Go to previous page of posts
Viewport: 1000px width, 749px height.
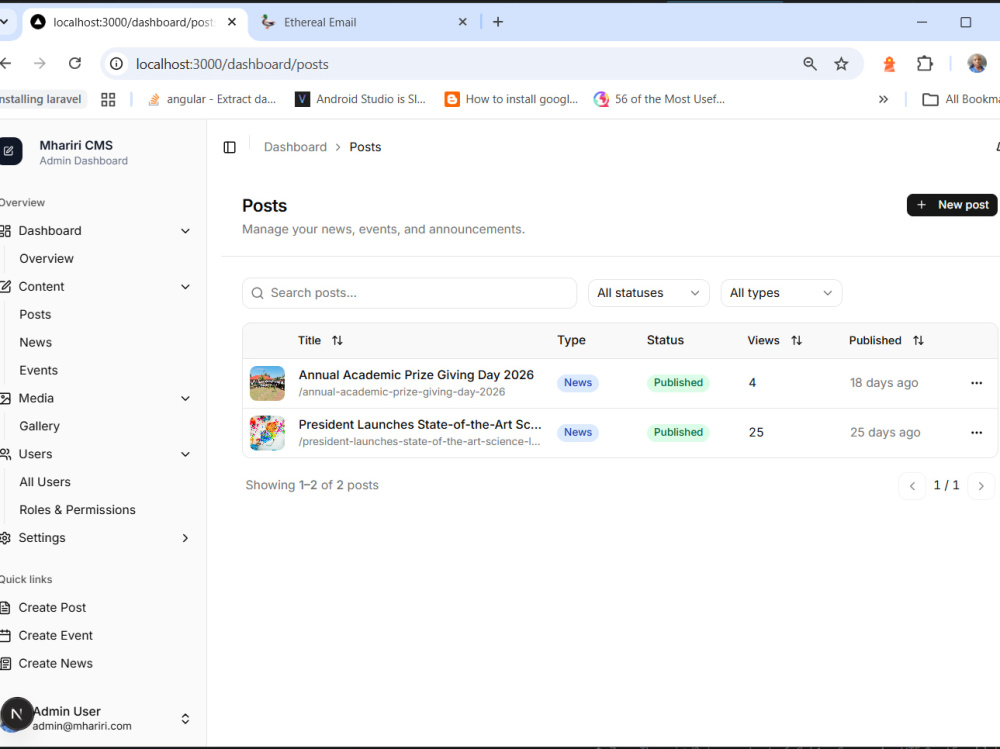[912, 486]
